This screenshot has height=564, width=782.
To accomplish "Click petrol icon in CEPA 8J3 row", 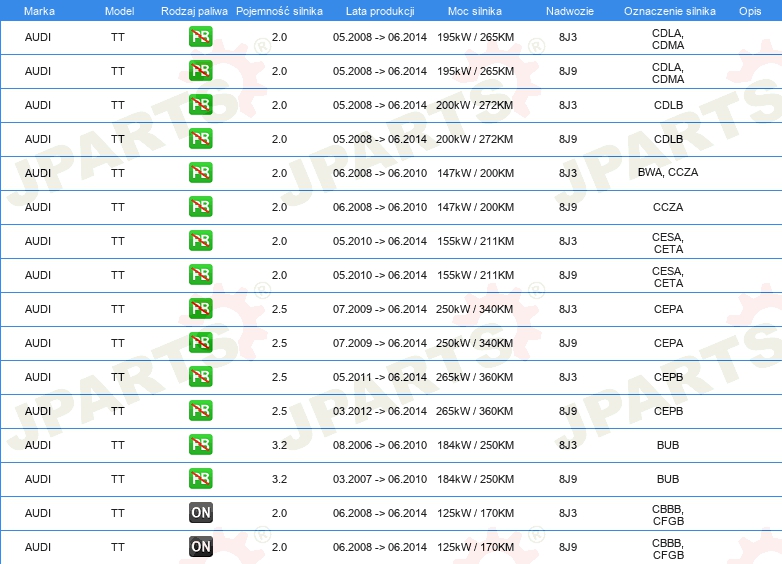I will pos(200,309).
